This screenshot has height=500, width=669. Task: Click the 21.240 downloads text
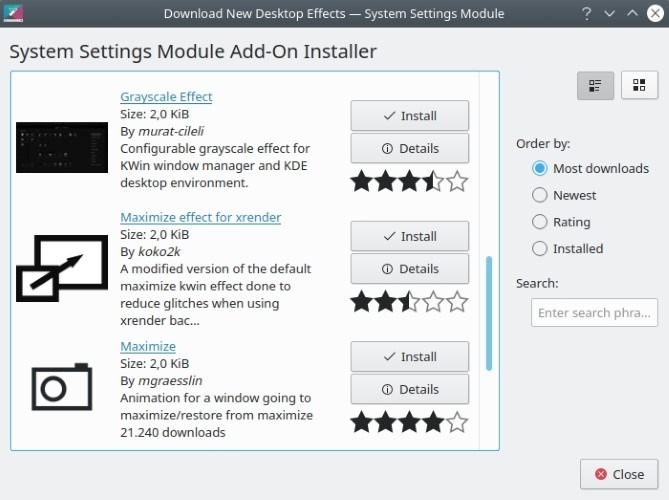pos(173,433)
